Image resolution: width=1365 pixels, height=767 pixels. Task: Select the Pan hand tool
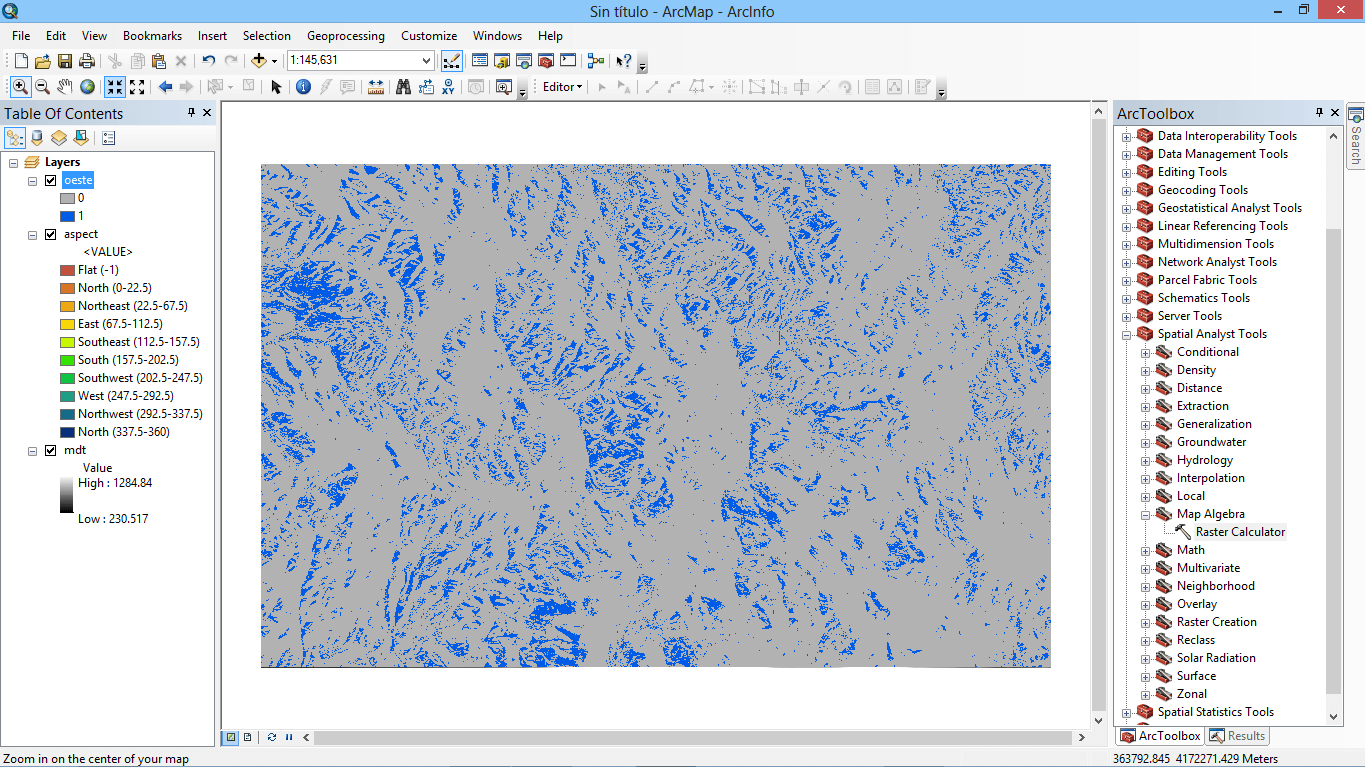[x=65, y=87]
